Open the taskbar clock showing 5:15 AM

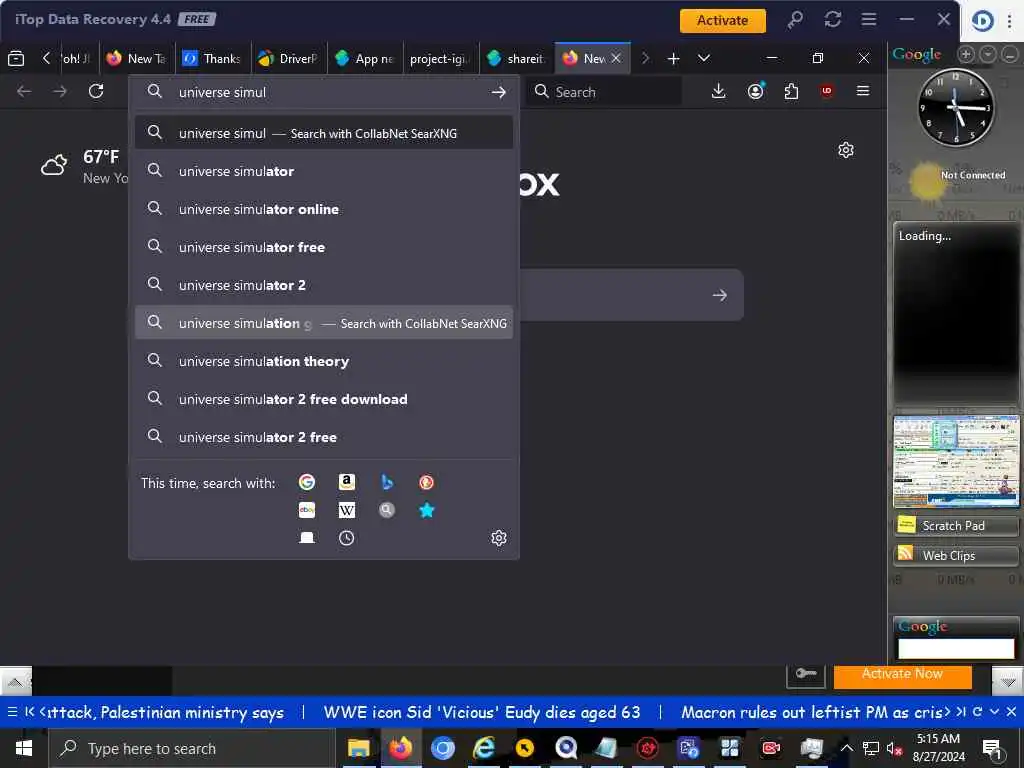pyautogui.click(x=938, y=748)
